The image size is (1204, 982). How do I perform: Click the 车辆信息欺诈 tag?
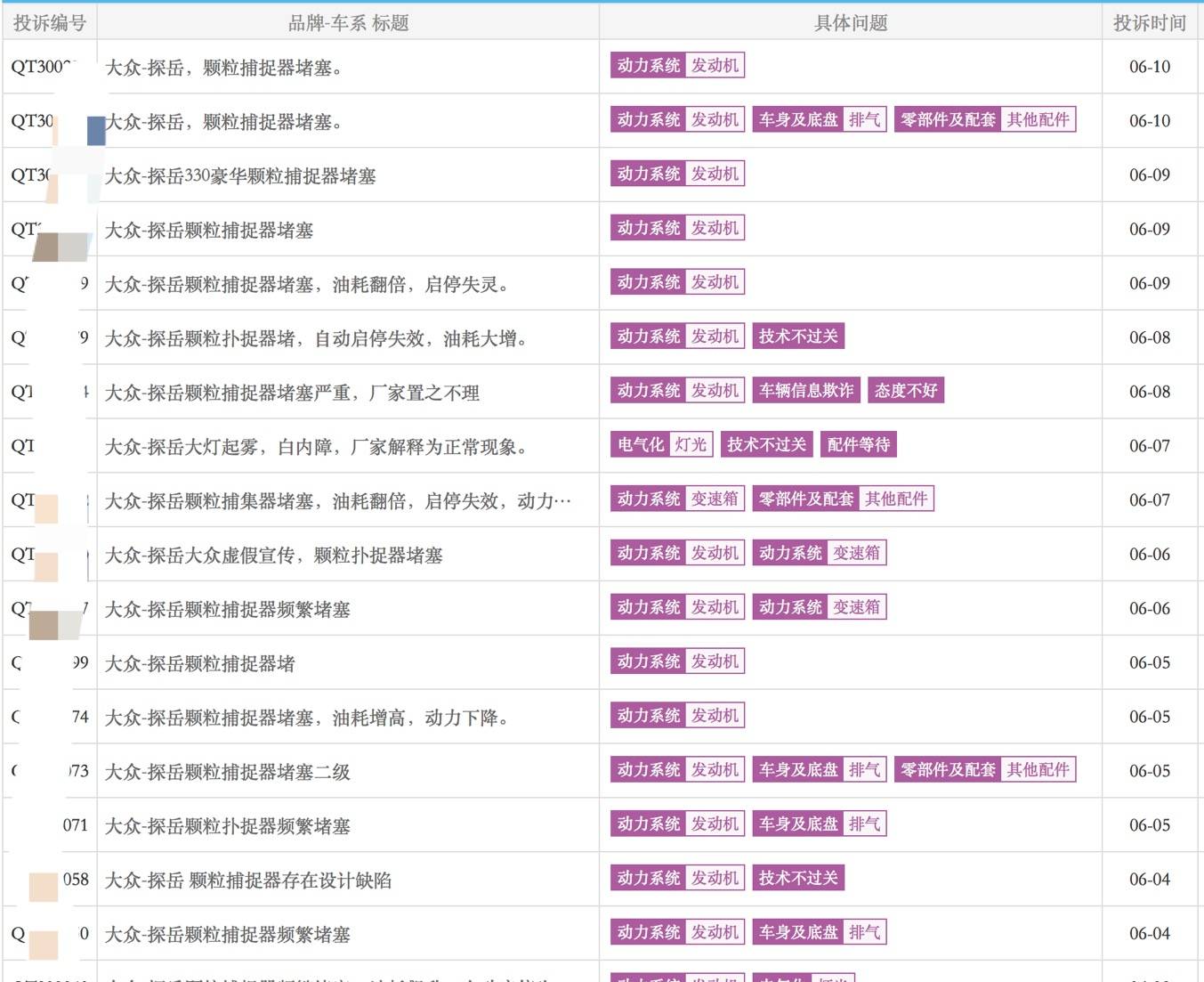point(804,390)
